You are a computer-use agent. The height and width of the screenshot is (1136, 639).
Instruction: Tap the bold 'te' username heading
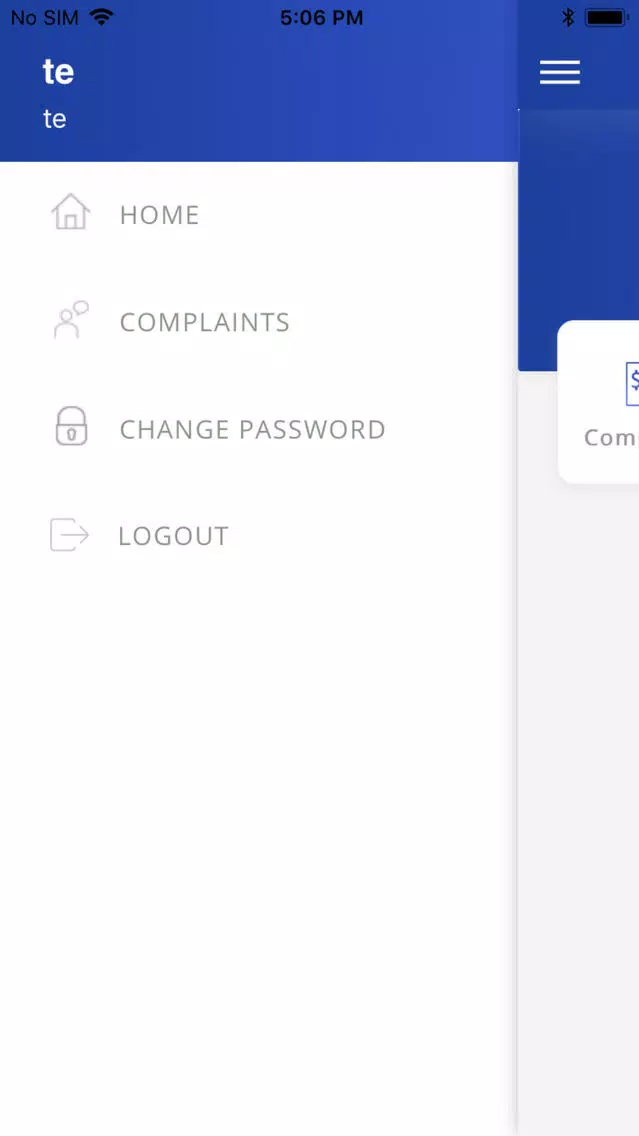(58, 72)
